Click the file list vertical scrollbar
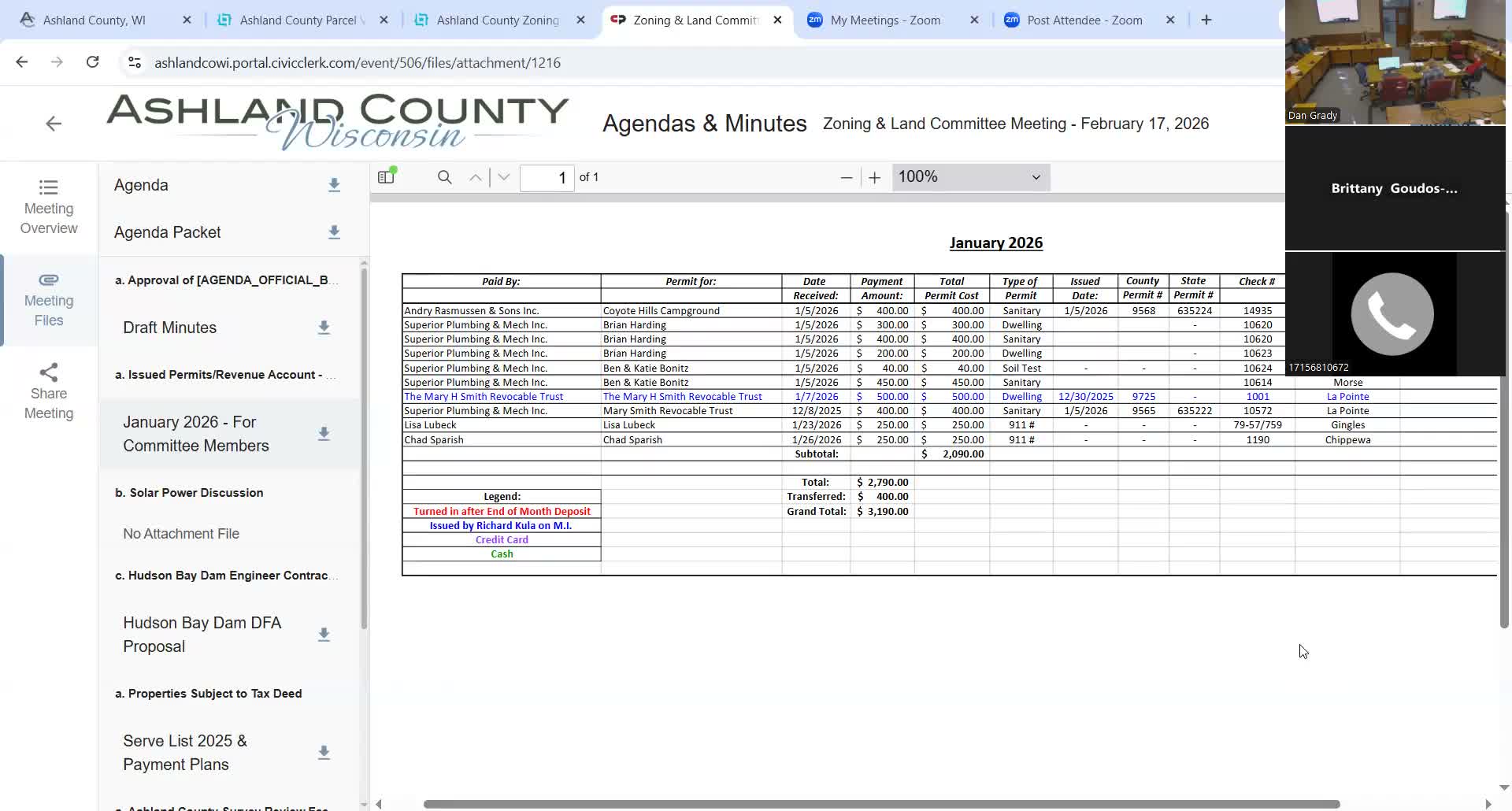 (364, 447)
